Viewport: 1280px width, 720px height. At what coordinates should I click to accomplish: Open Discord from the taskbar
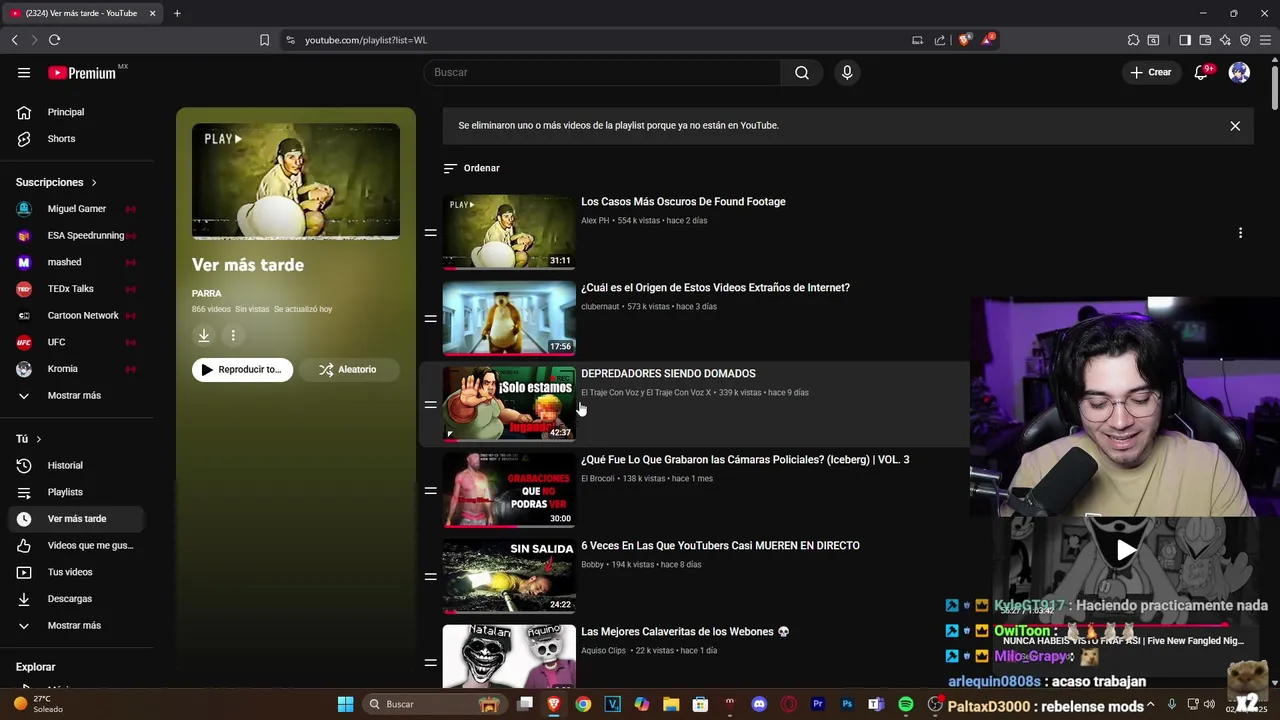pyautogui.click(x=759, y=704)
